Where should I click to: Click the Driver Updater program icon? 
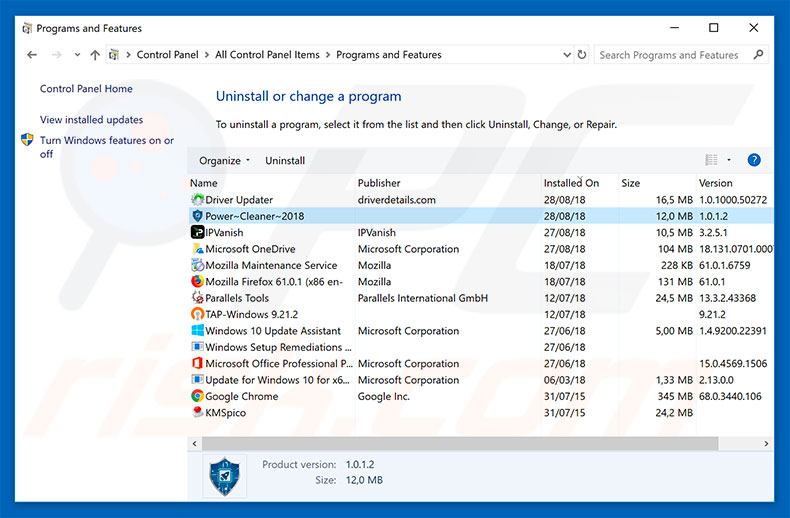point(198,200)
